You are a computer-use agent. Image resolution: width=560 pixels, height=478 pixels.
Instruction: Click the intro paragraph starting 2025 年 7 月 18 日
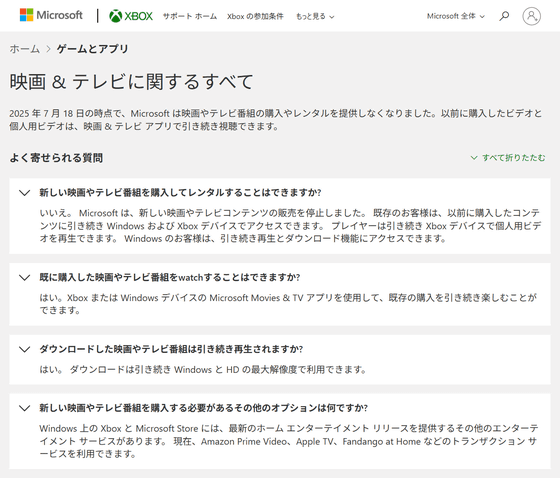[x=275, y=120]
